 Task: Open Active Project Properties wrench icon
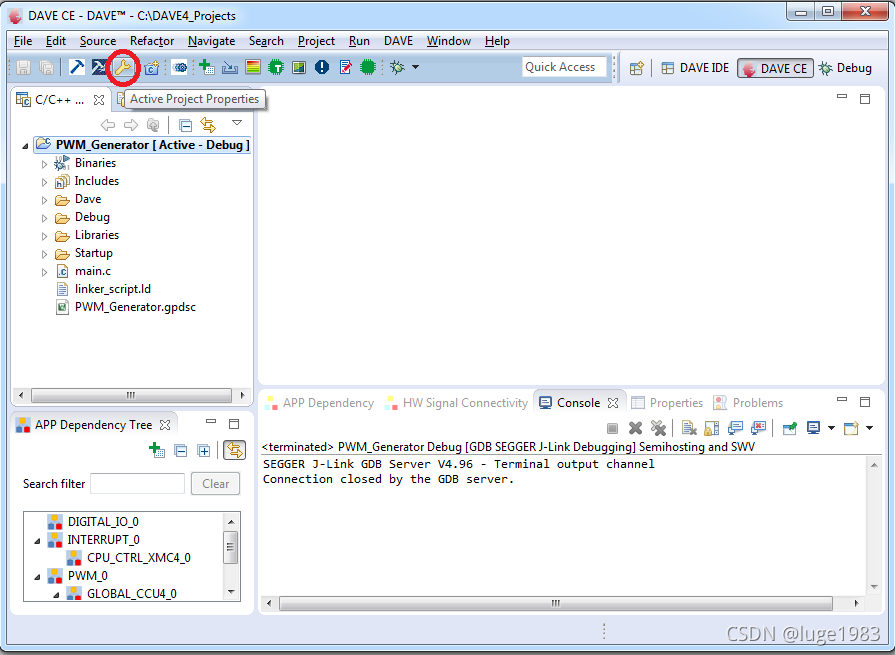click(x=123, y=67)
